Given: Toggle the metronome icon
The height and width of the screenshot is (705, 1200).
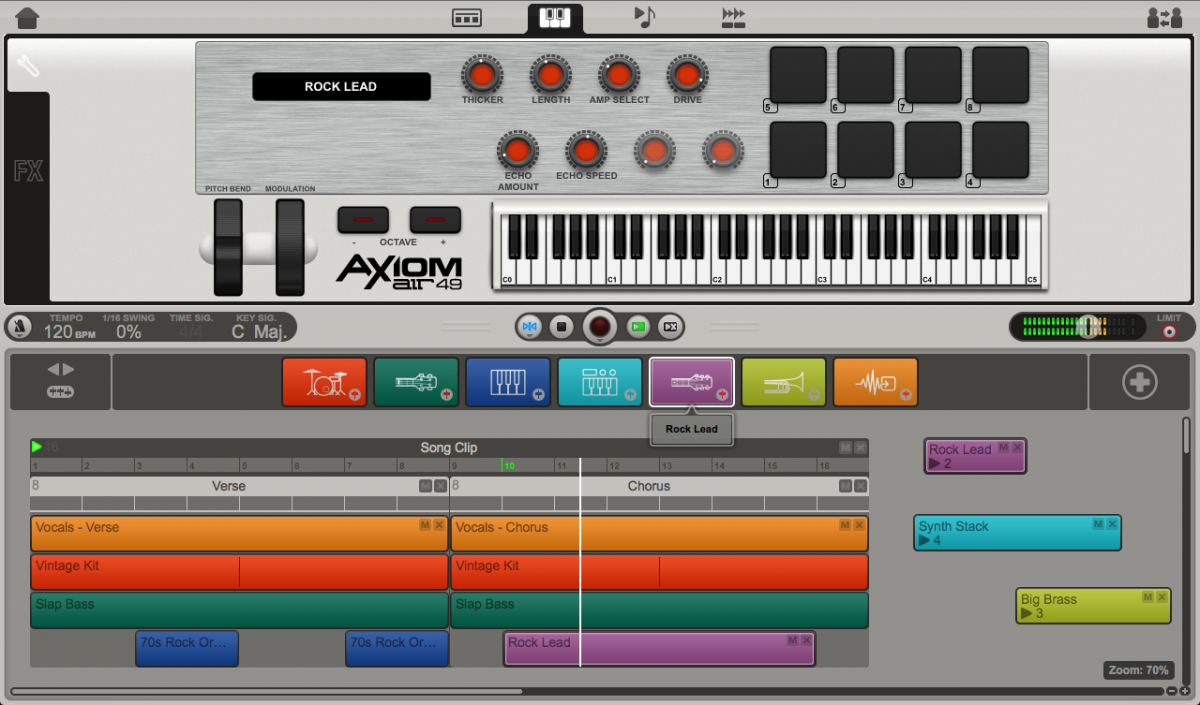Looking at the screenshot, I should point(19,327).
